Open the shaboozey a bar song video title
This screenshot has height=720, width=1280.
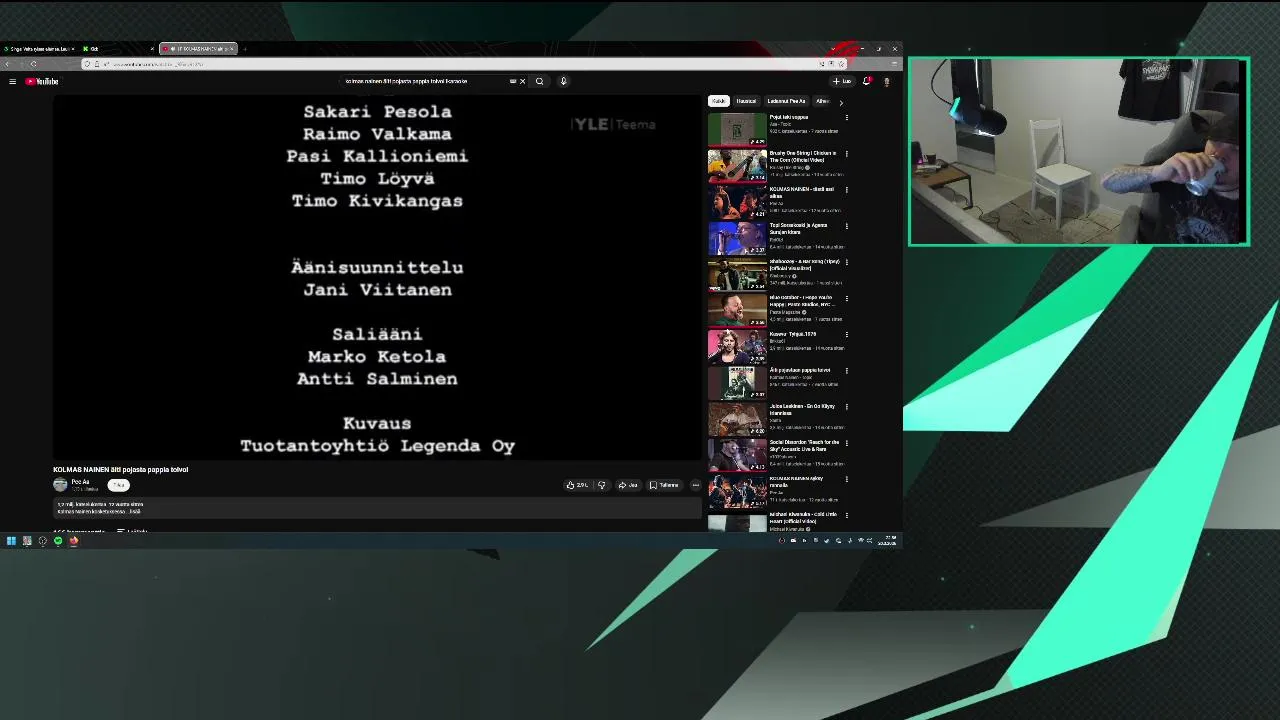point(804,265)
